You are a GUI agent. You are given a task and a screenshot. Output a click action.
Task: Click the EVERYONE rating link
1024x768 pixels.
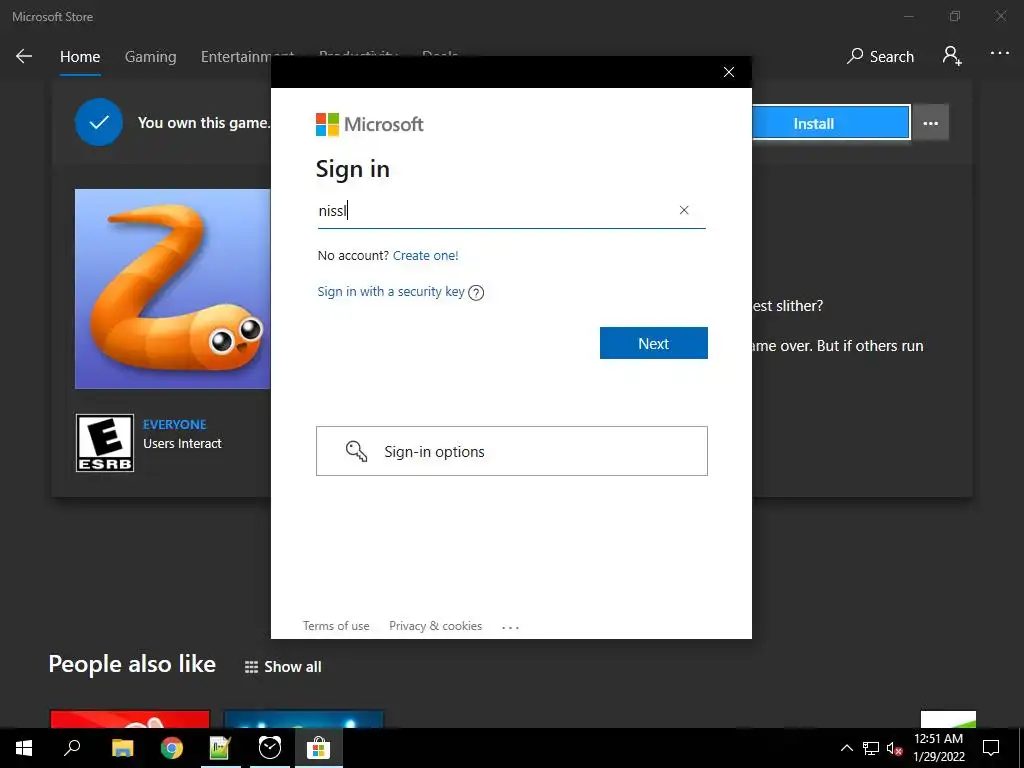click(x=174, y=424)
